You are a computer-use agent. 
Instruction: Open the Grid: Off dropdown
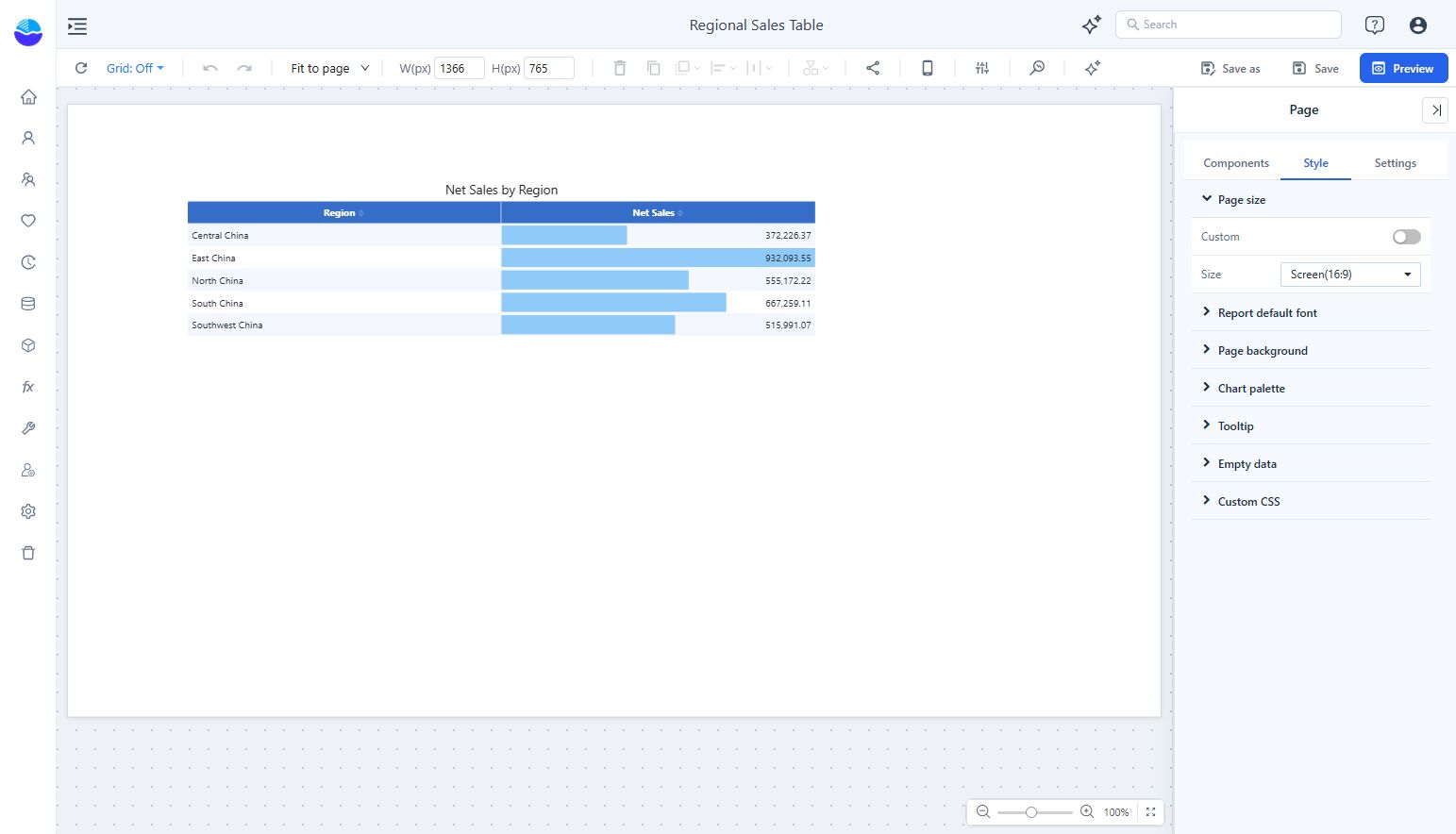(x=135, y=68)
